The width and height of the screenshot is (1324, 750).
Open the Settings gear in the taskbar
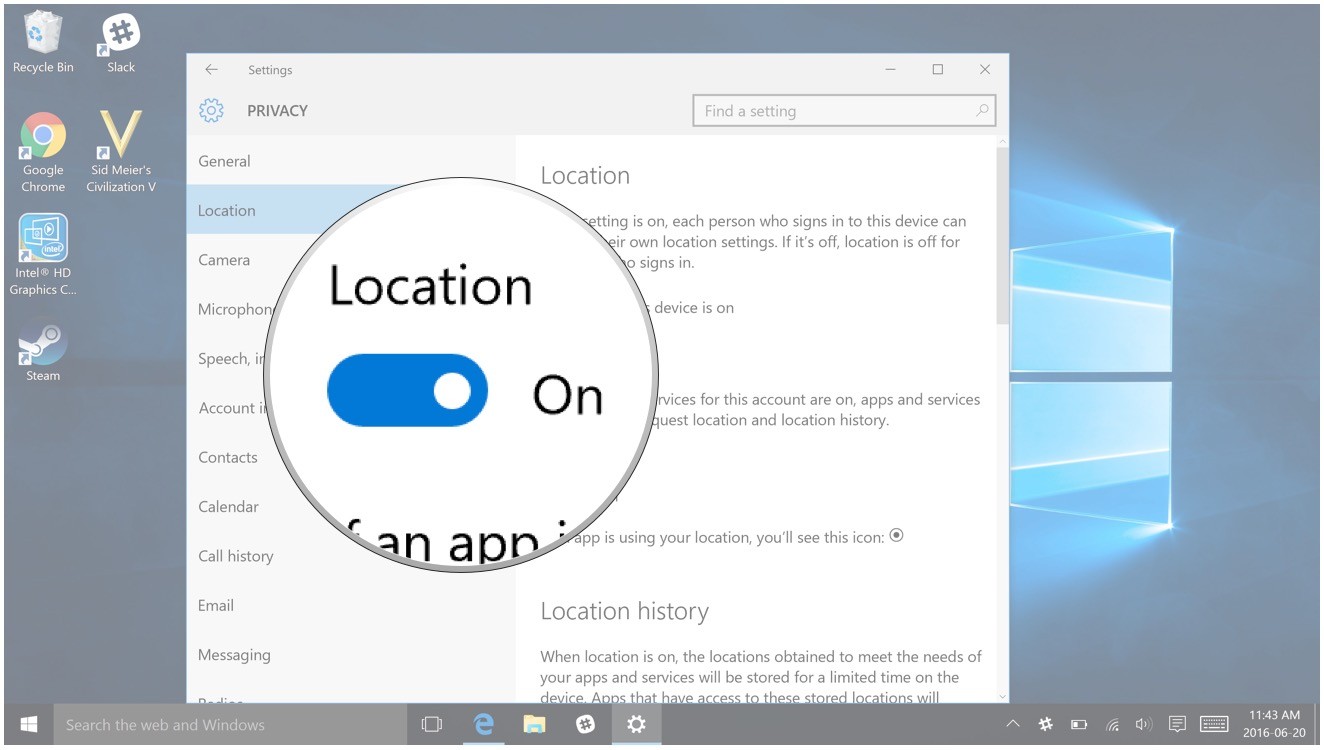pyautogui.click(x=636, y=724)
